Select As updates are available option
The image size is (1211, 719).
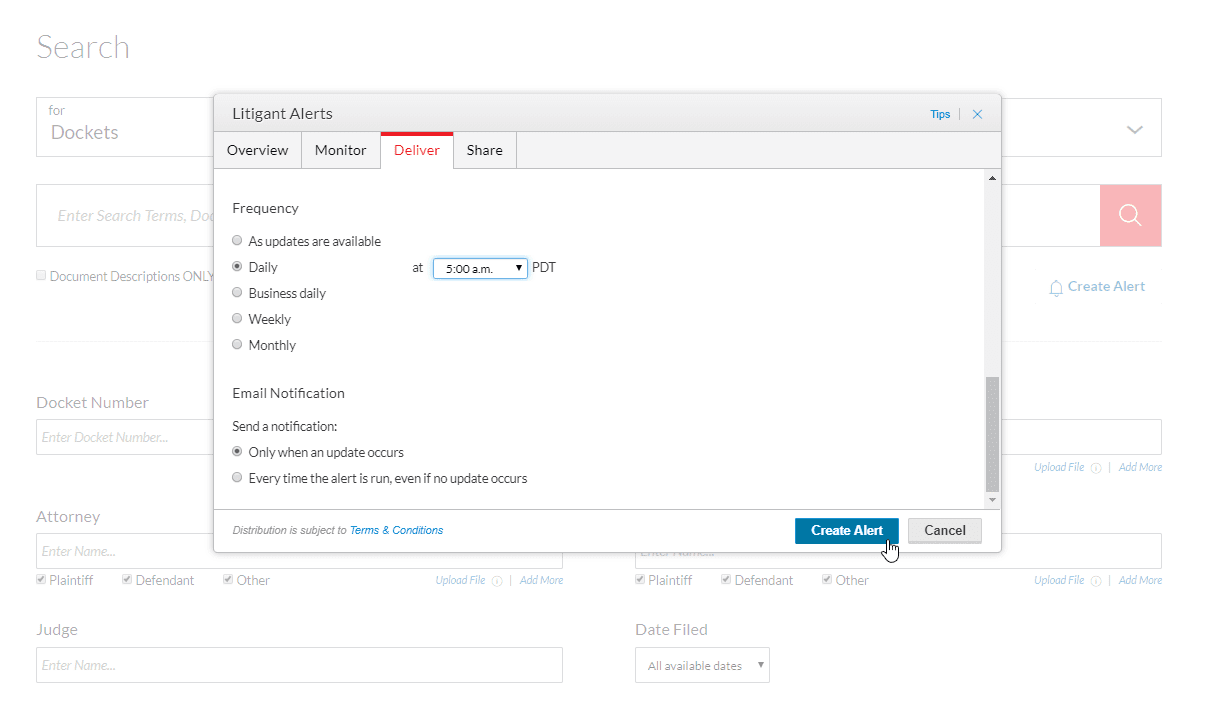237,241
